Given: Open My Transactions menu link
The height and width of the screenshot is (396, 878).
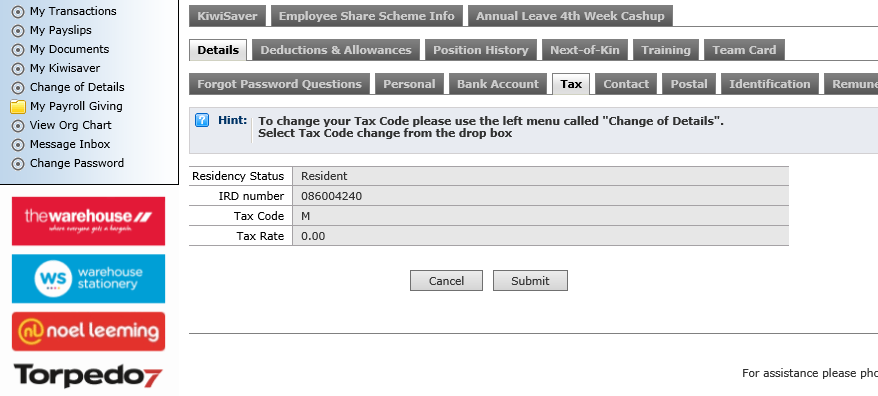Looking at the screenshot, I should (73, 11).
